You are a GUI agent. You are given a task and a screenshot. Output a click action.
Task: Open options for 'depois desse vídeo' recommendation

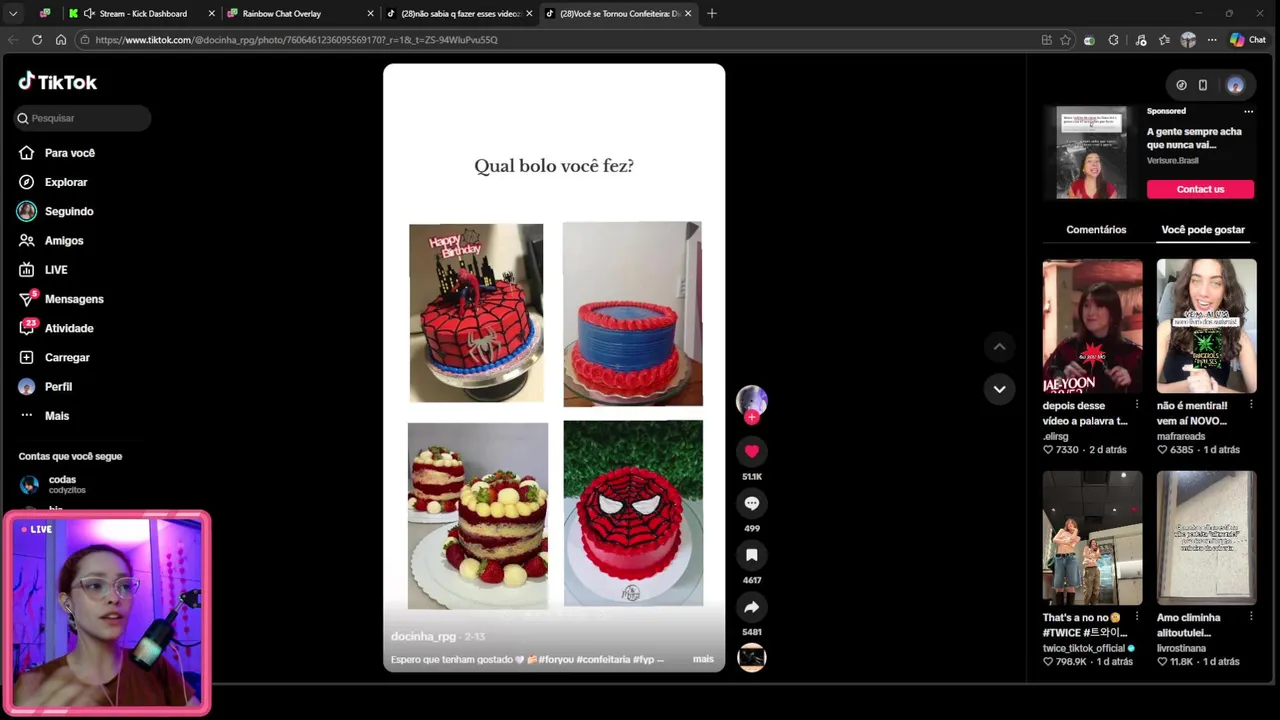click(x=1137, y=405)
